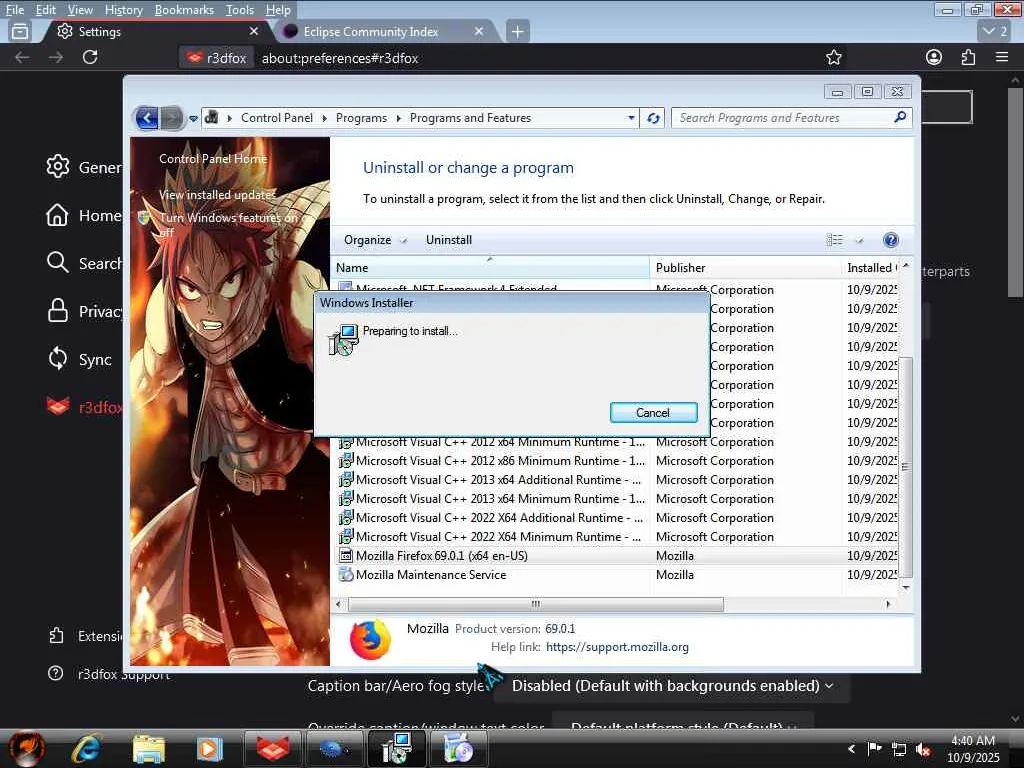Select Mozilla Firefox 69.0.1 (x64 en-US) row

tap(617, 556)
